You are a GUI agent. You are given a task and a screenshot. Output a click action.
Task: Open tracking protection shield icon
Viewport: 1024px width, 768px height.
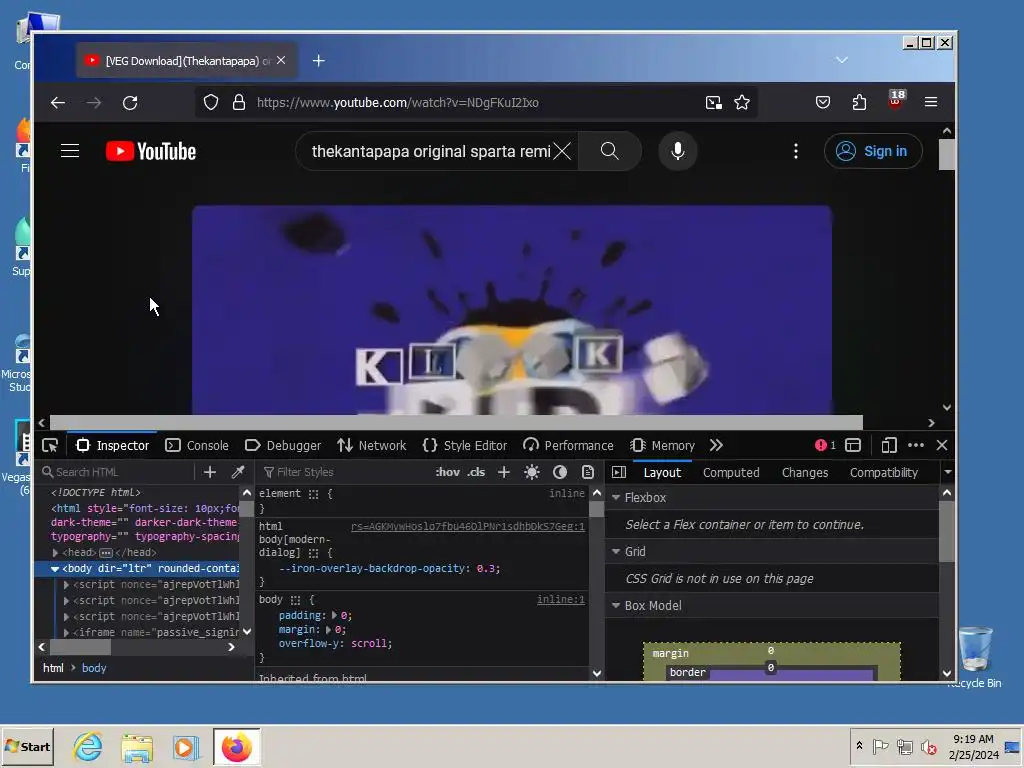211,103
